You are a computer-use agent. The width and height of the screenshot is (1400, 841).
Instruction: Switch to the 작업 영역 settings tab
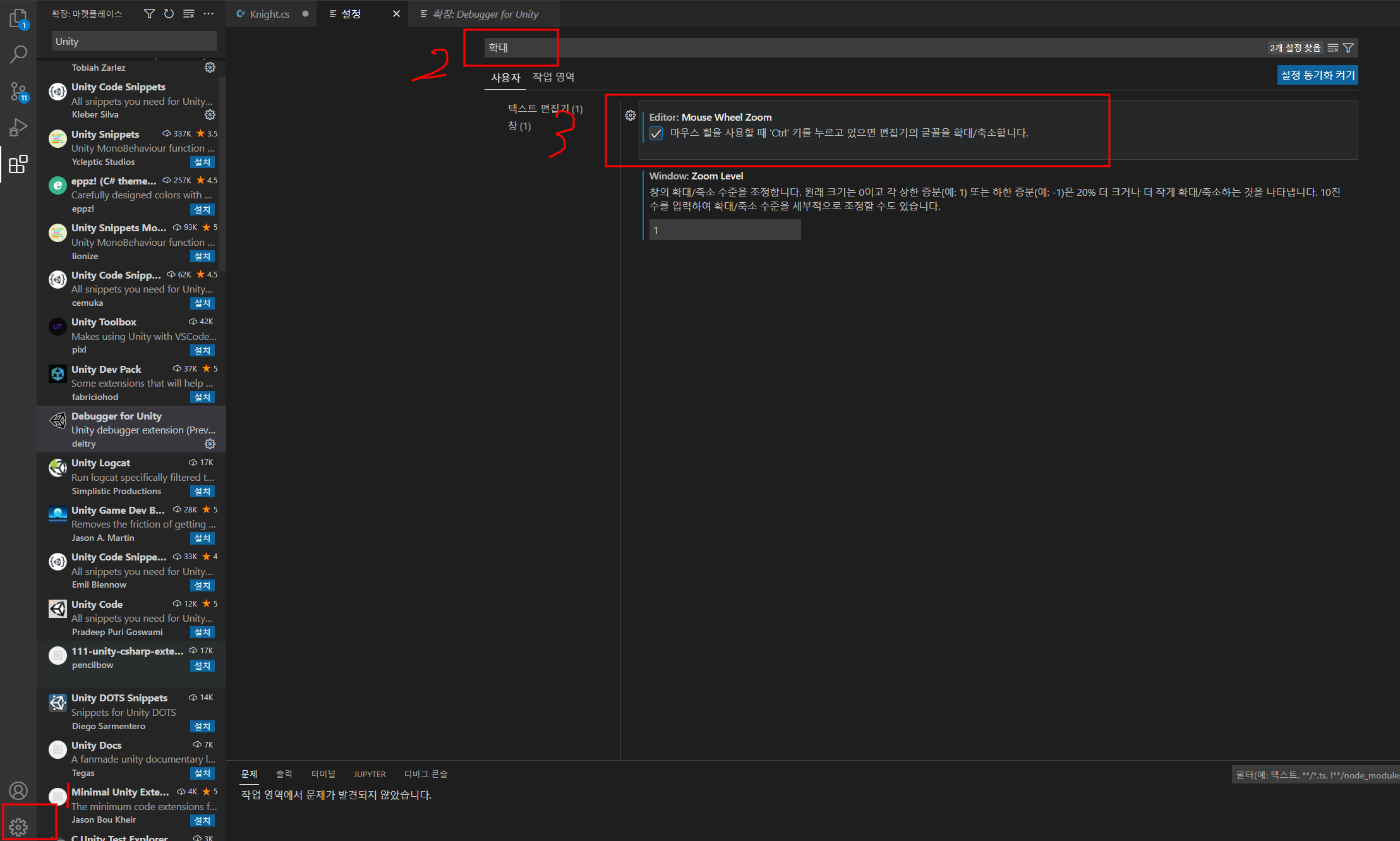tap(553, 77)
